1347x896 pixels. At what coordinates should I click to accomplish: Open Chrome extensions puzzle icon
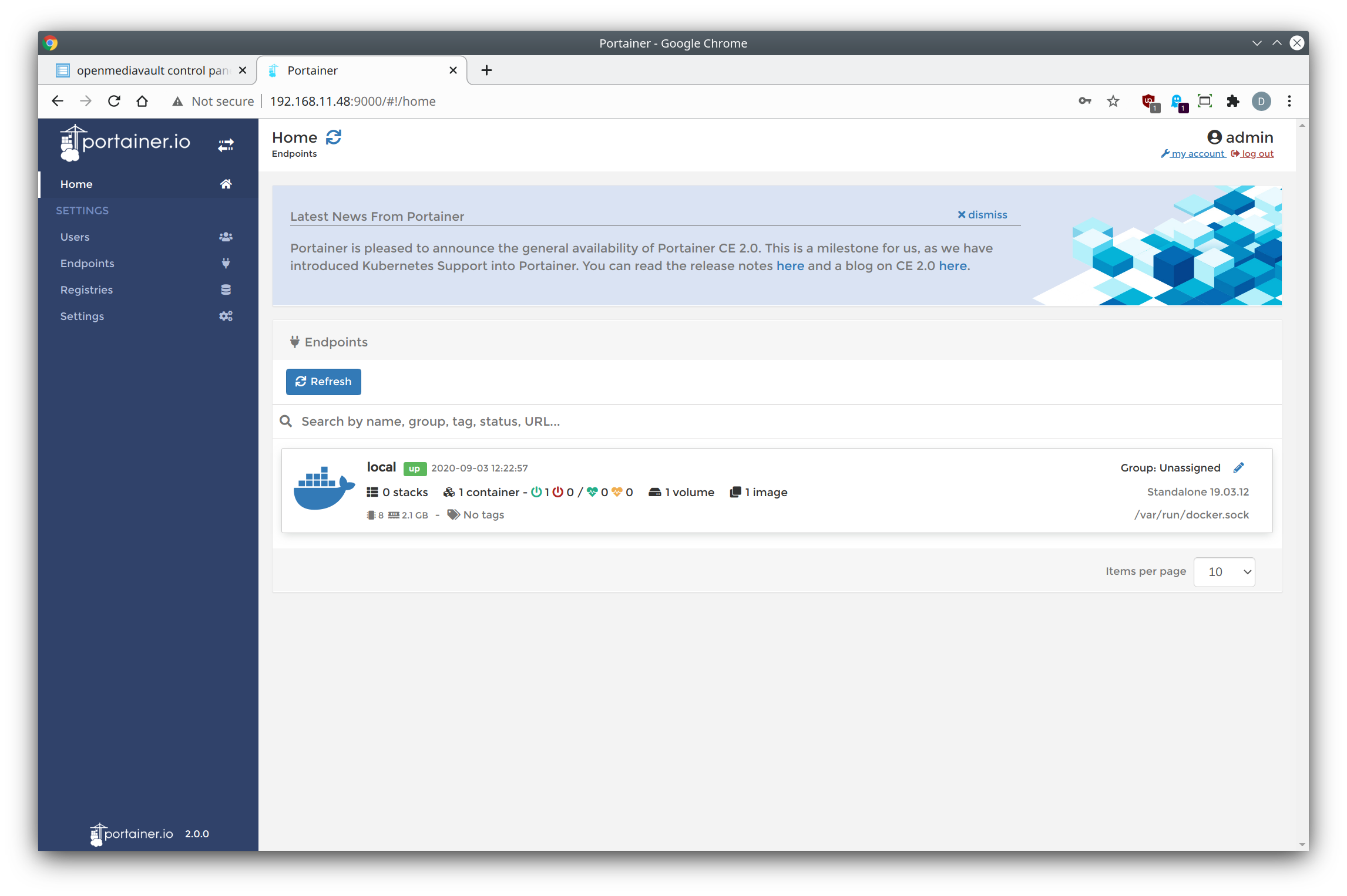point(1233,102)
